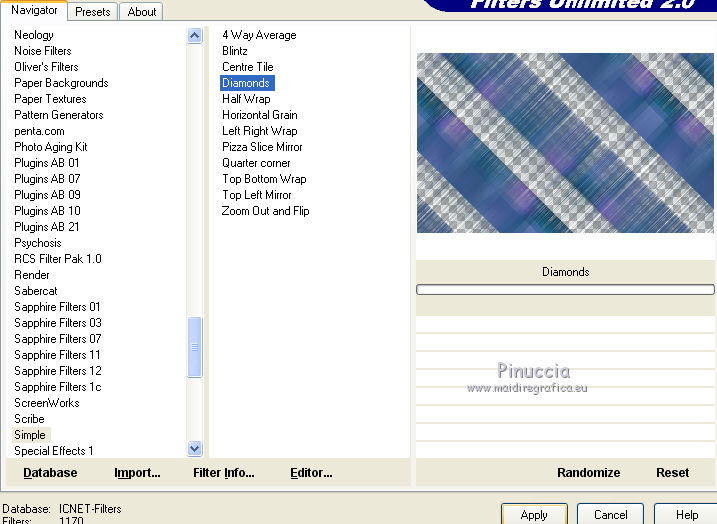This screenshot has width=717, height=524.
Task: Open Pattern Generators category
Action: click(x=59, y=115)
